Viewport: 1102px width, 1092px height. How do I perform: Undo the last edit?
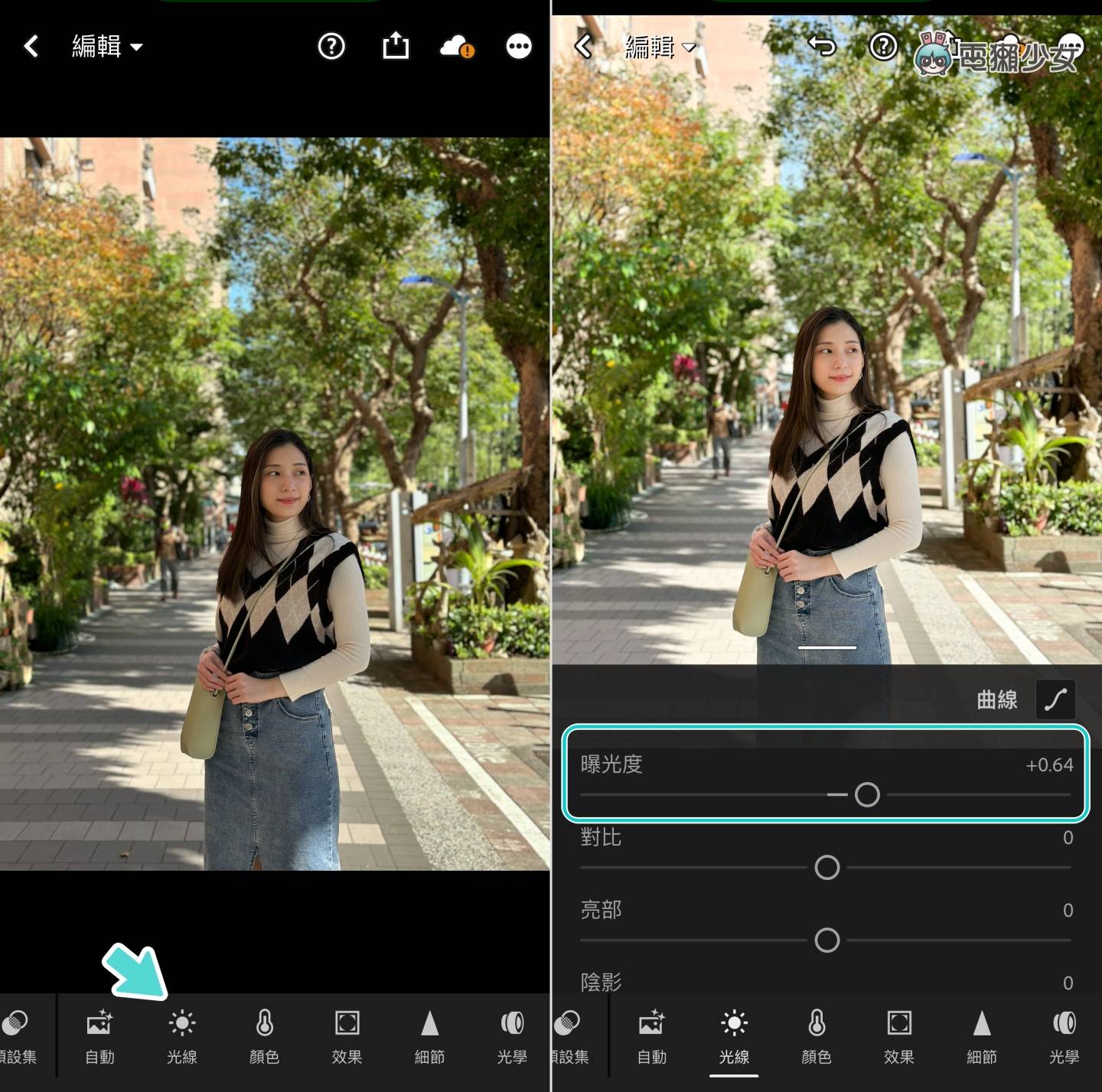pyautogui.click(x=822, y=46)
